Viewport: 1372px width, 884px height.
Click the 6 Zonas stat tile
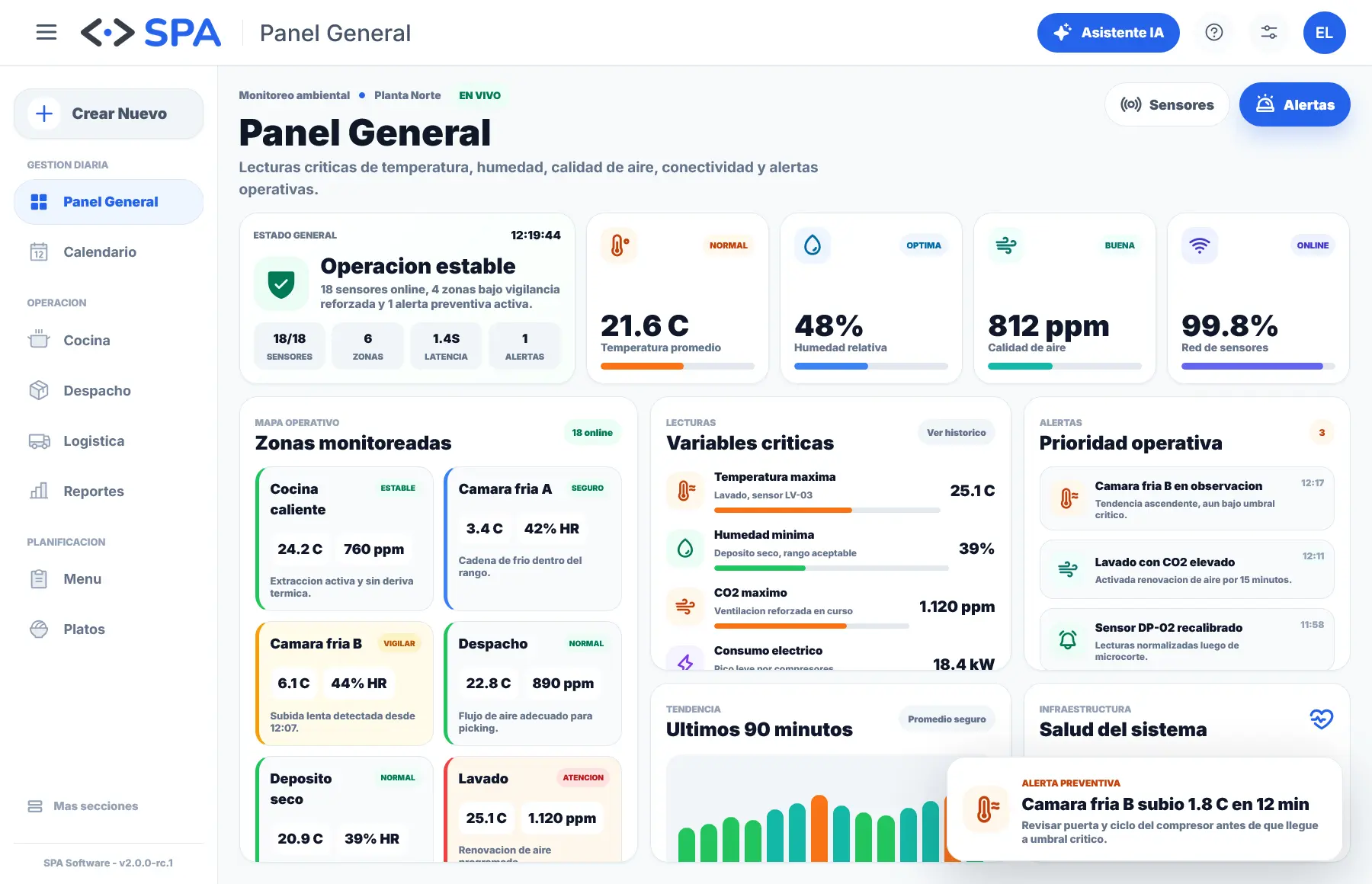click(x=368, y=346)
